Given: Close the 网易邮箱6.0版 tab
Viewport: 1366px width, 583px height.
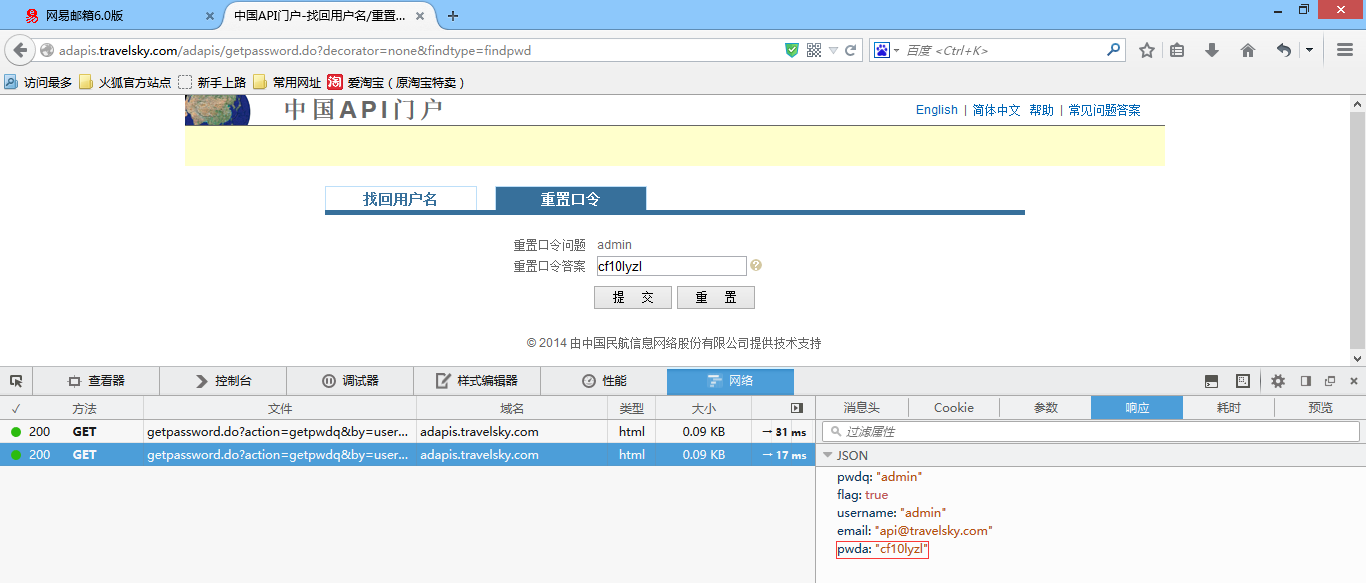Looking at the screenshot, I should tap(210, 16).
